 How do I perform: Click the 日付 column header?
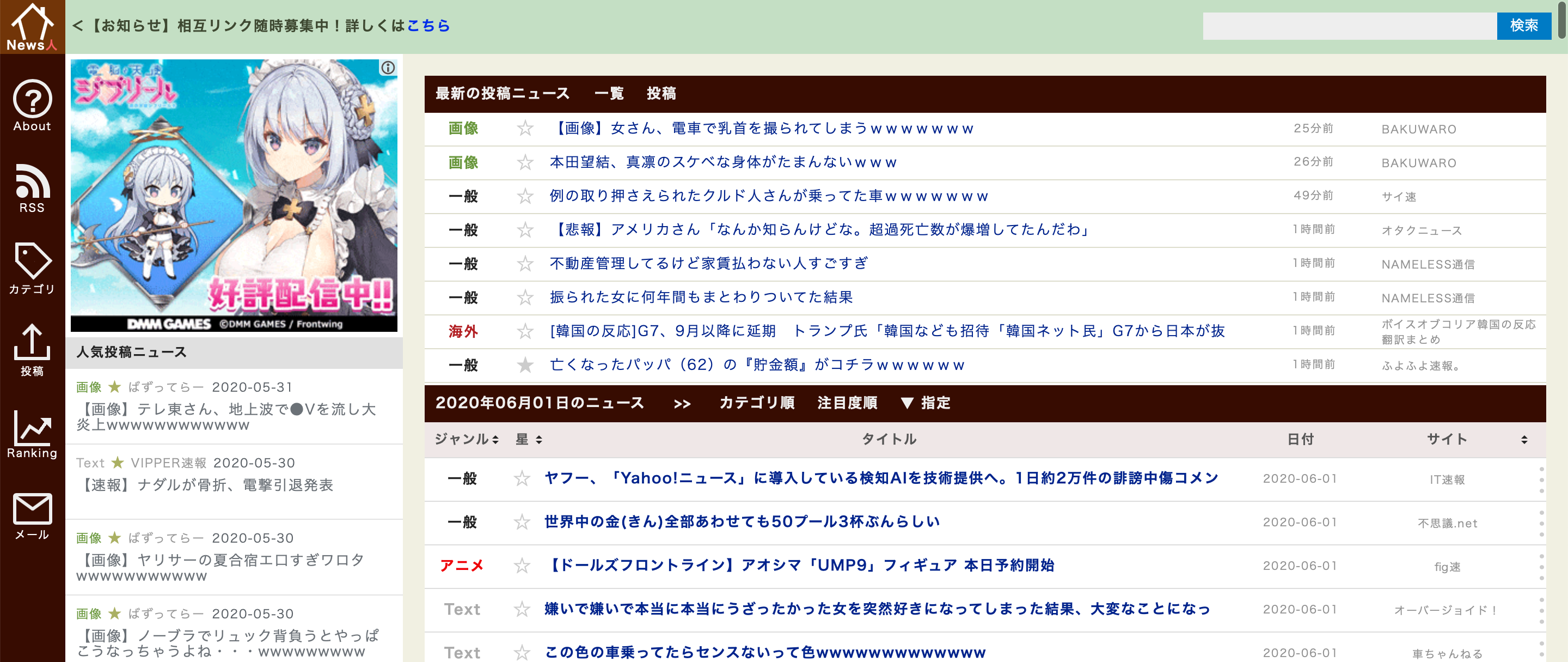pos(1300,440)
